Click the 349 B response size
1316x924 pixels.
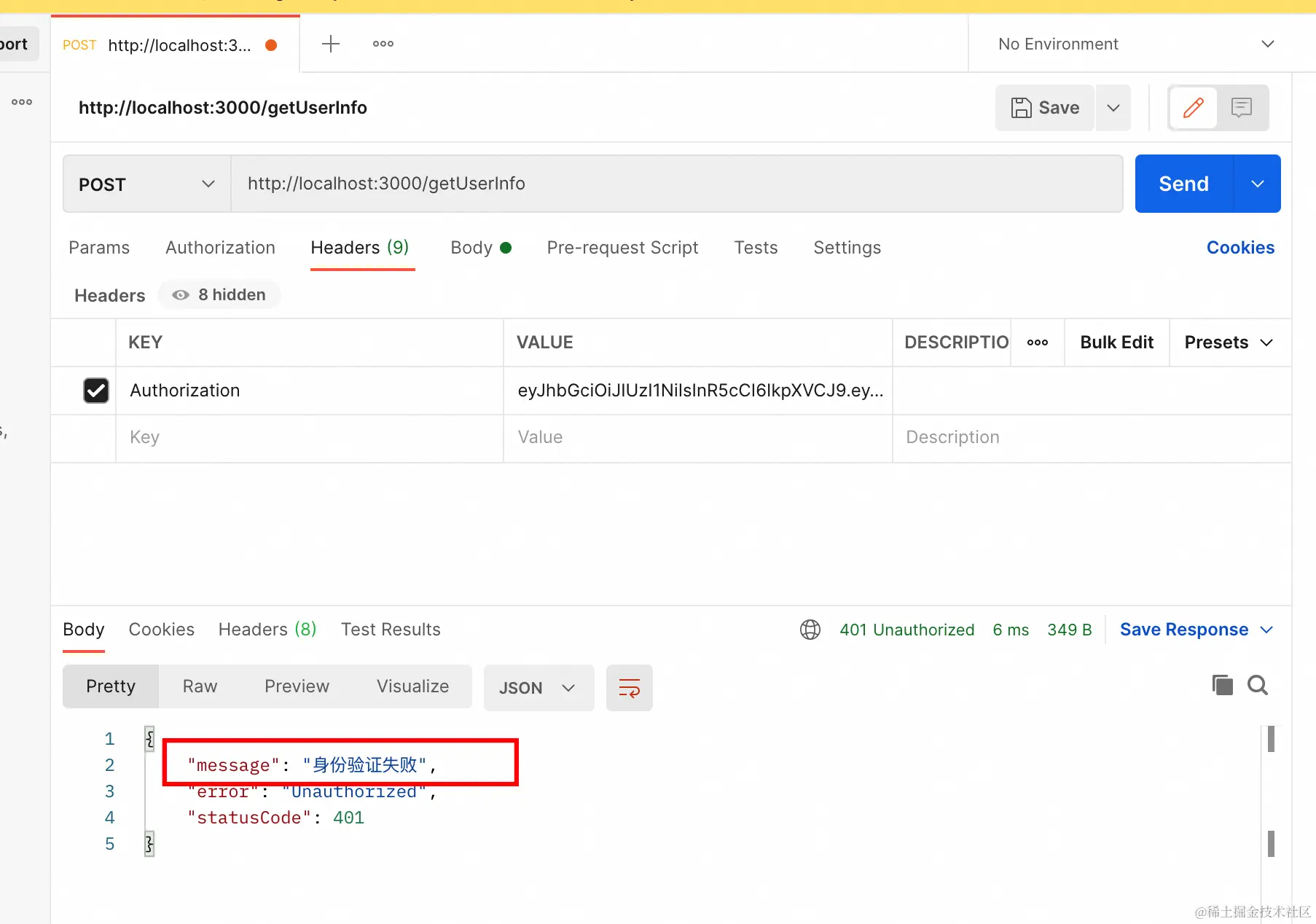pyautogui.click(x=1069, y=630)
